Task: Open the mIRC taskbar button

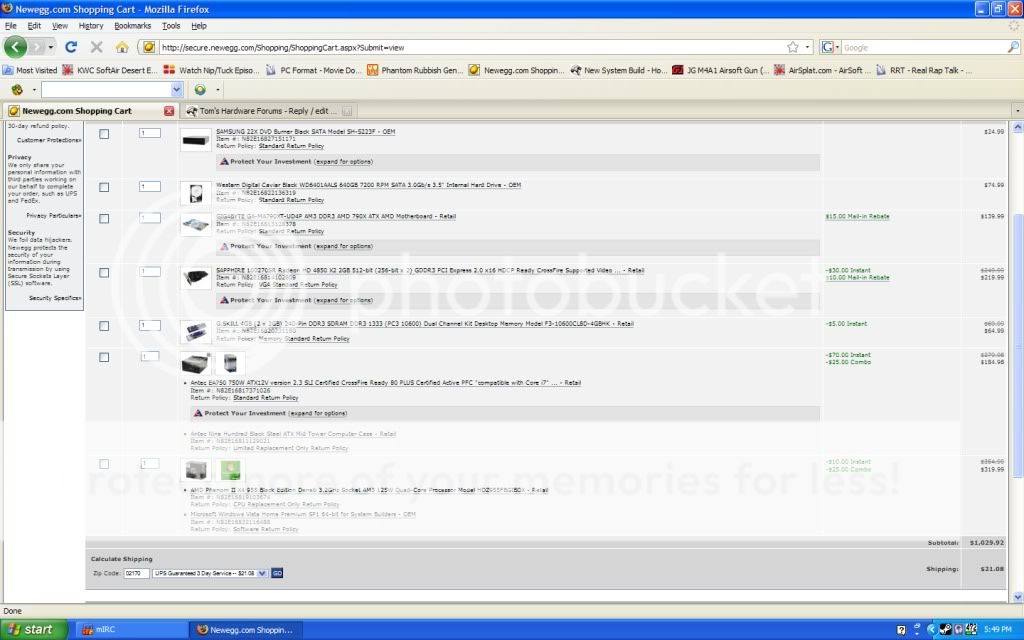Action: 132,630
